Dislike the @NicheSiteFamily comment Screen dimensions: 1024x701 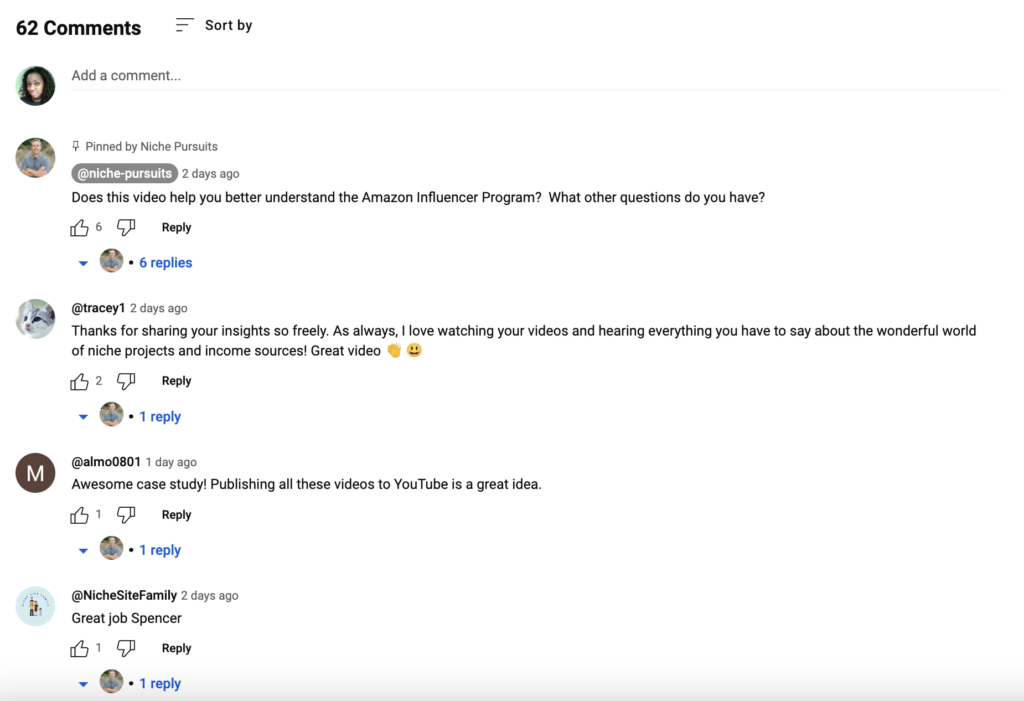126,648
